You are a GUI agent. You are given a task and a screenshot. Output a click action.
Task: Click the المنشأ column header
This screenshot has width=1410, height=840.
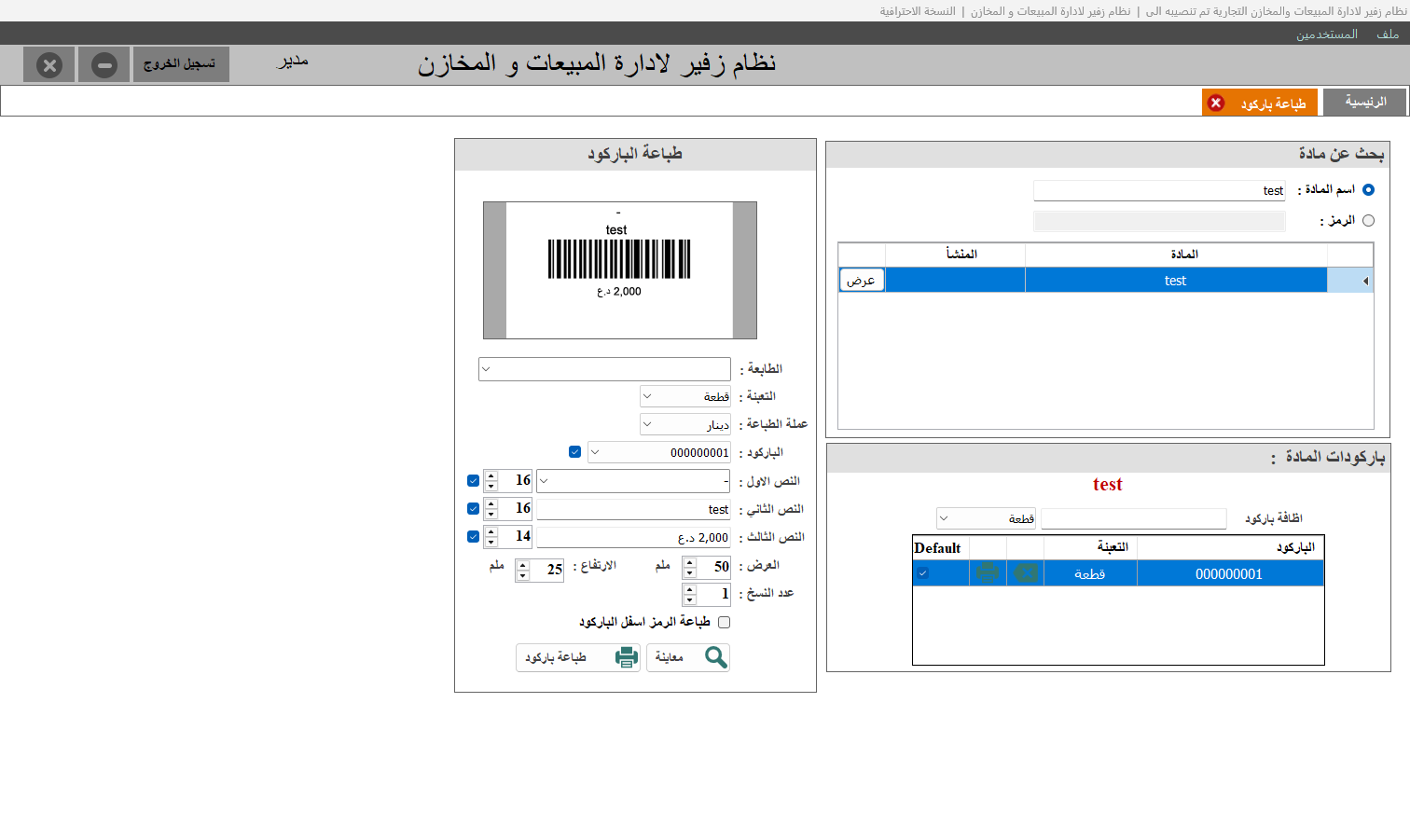pyautogui.click(x=956, y=255)
